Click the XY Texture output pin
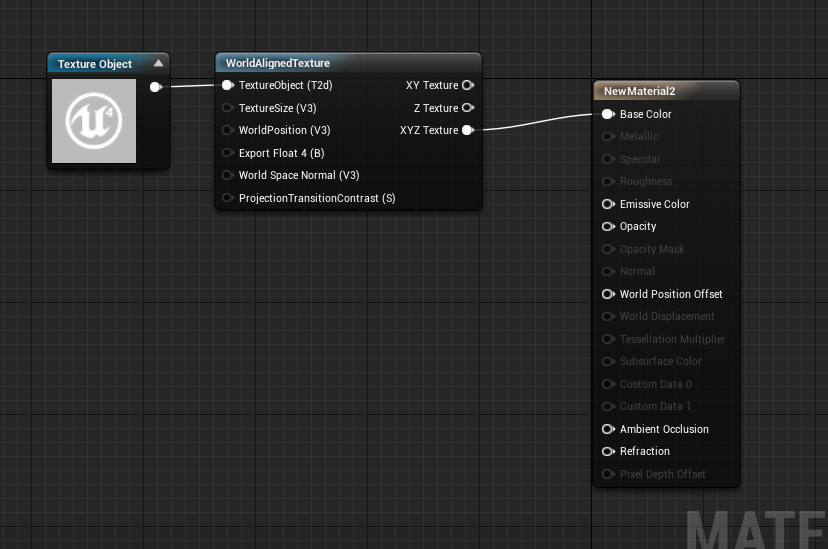The height and width of the screenshot is (549, 828). tap(468, 85)
